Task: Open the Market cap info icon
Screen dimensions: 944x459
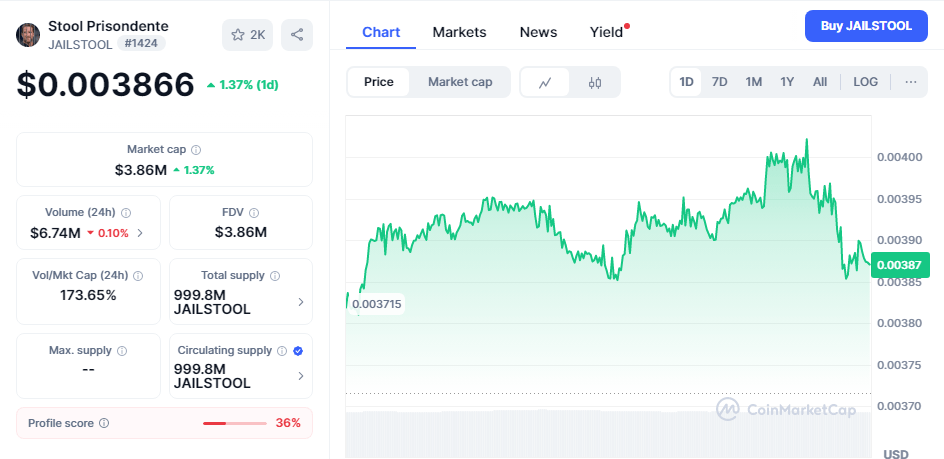Action: (196, 149)
